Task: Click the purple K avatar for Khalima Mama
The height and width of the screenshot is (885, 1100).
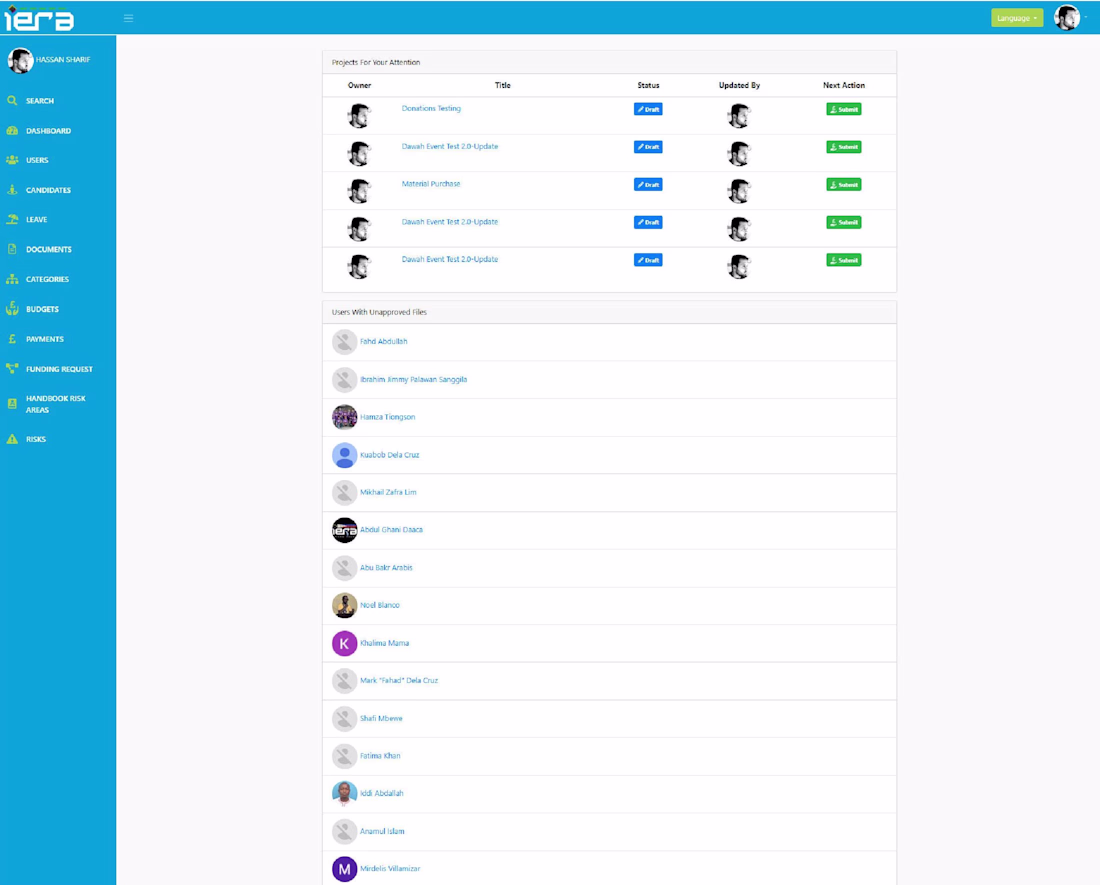Action: pos(344,643)
